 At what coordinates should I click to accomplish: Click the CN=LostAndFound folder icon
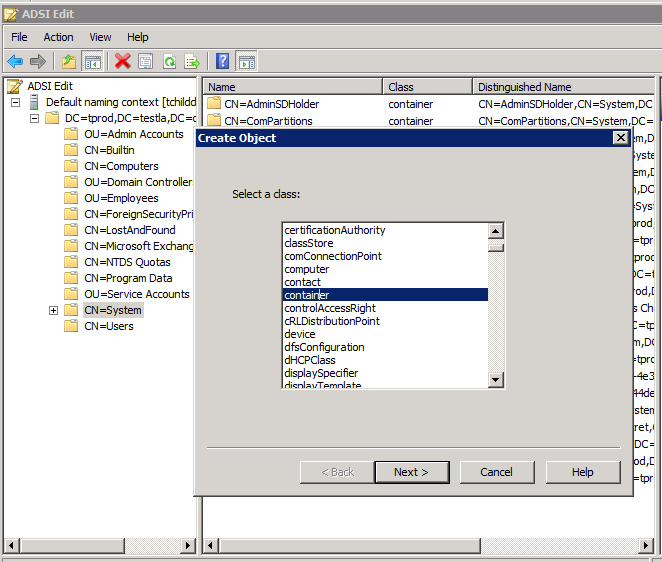(71, 230)
